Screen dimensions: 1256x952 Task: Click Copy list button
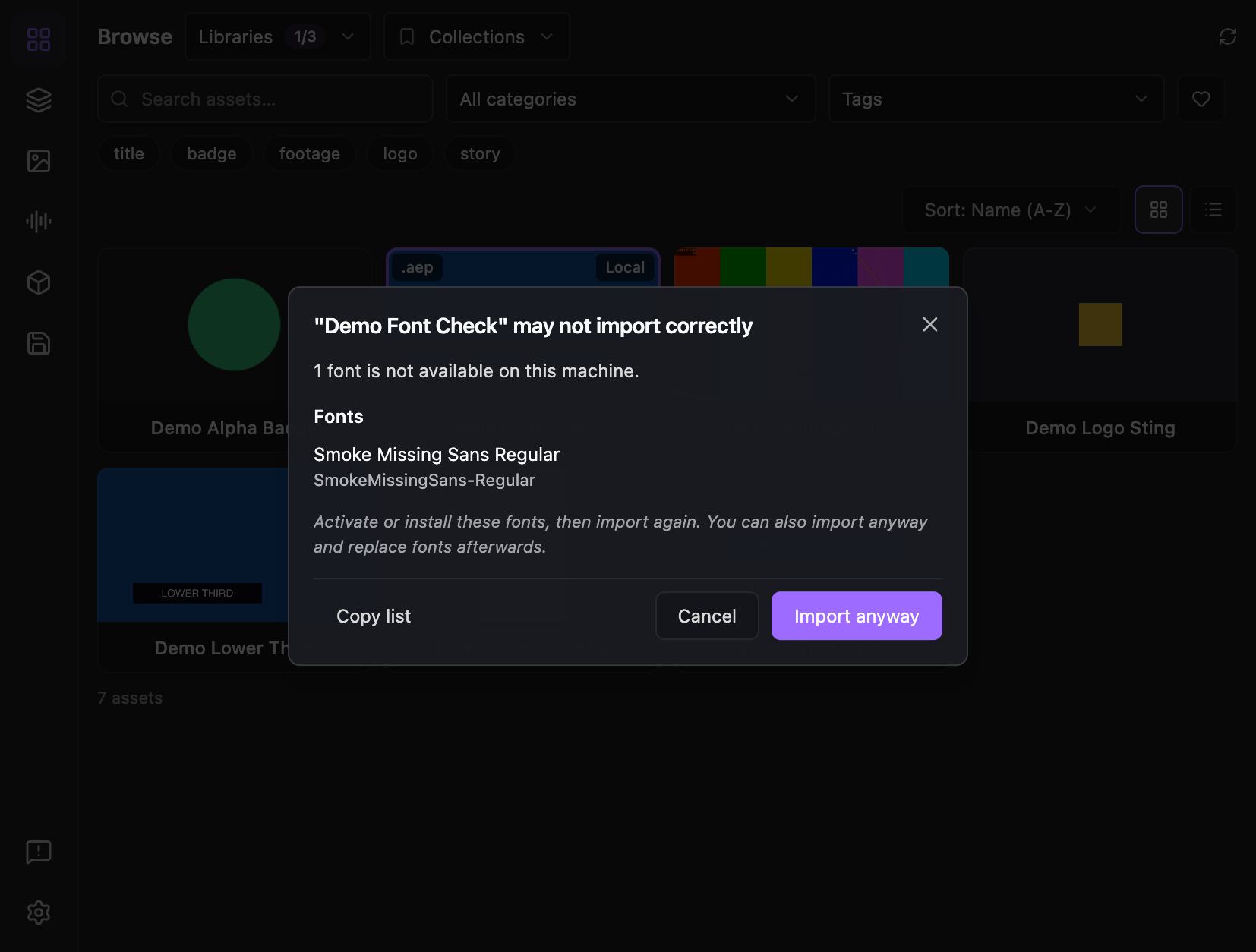coord(374,616)
